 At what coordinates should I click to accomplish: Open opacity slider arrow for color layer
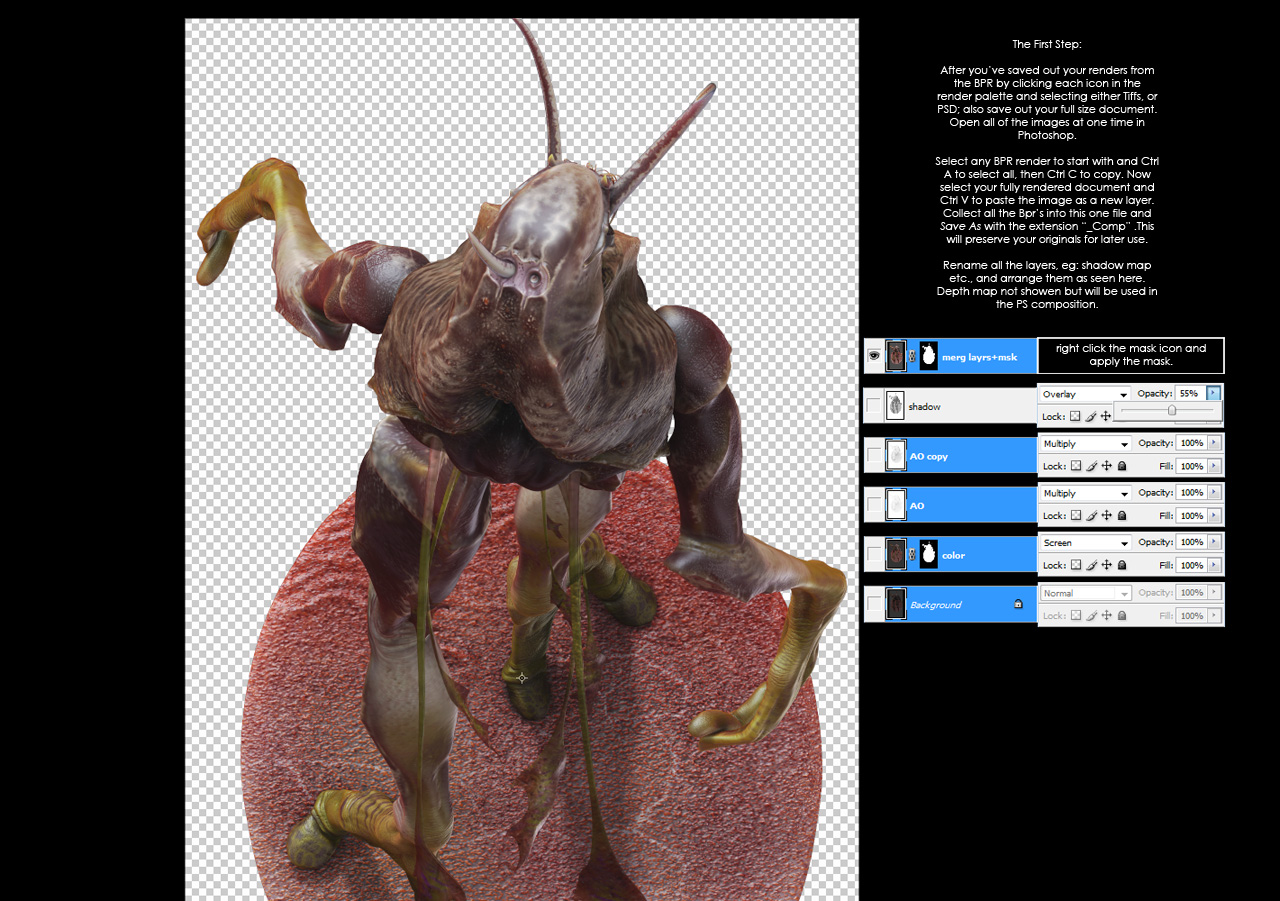[1214, 542]
